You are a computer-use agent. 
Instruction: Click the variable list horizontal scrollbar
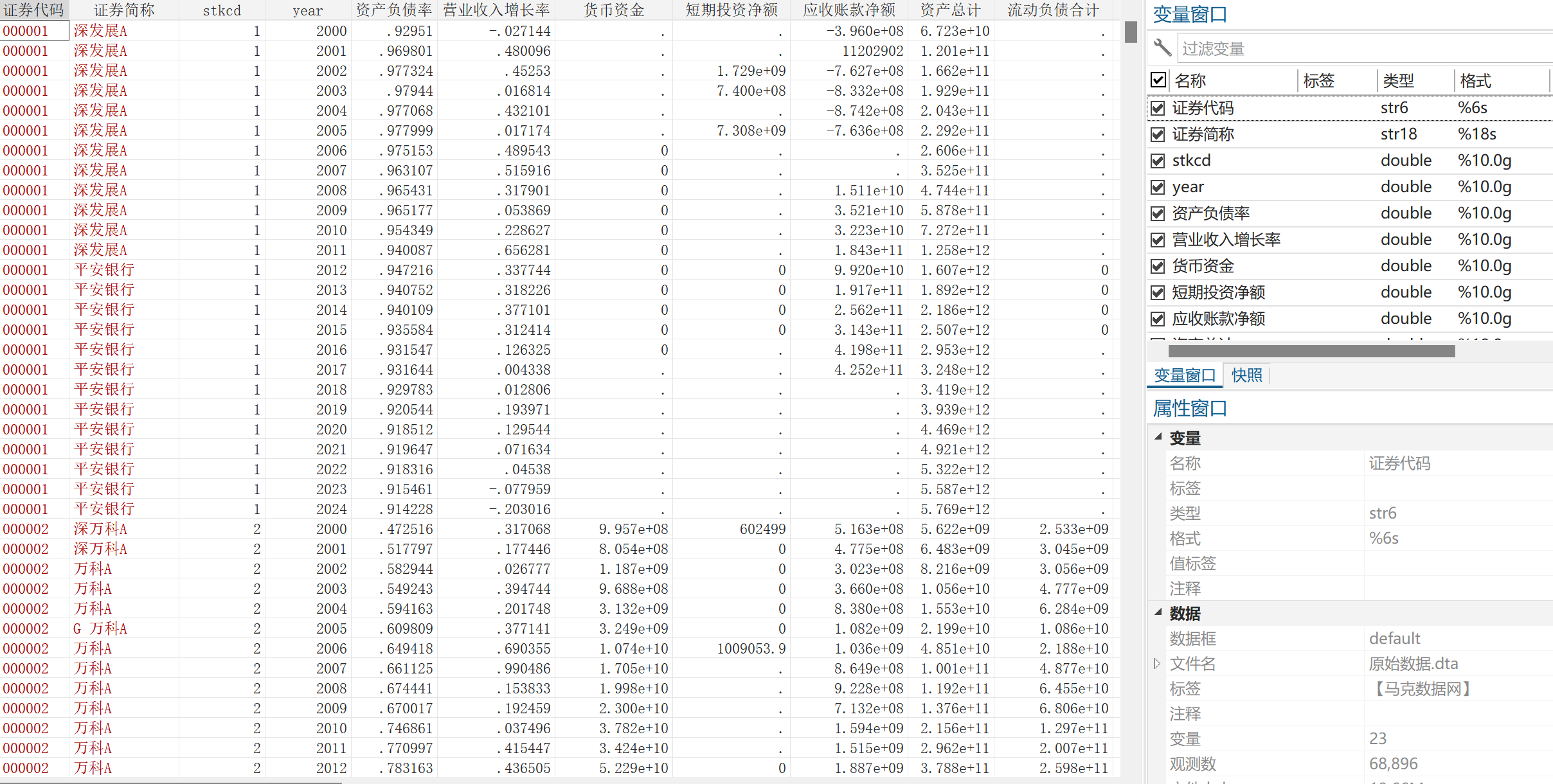[1311, 351]
